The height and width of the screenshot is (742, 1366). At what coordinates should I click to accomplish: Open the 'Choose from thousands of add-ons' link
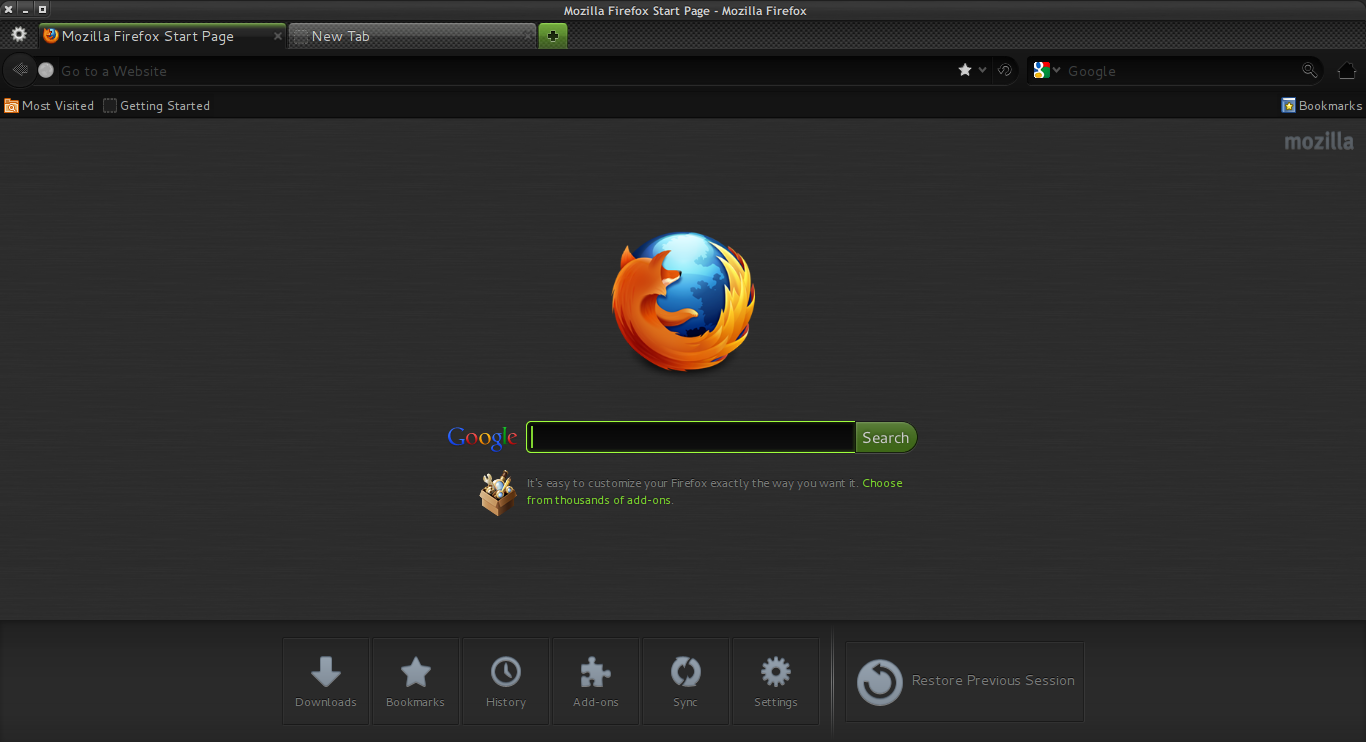point(715,491)
